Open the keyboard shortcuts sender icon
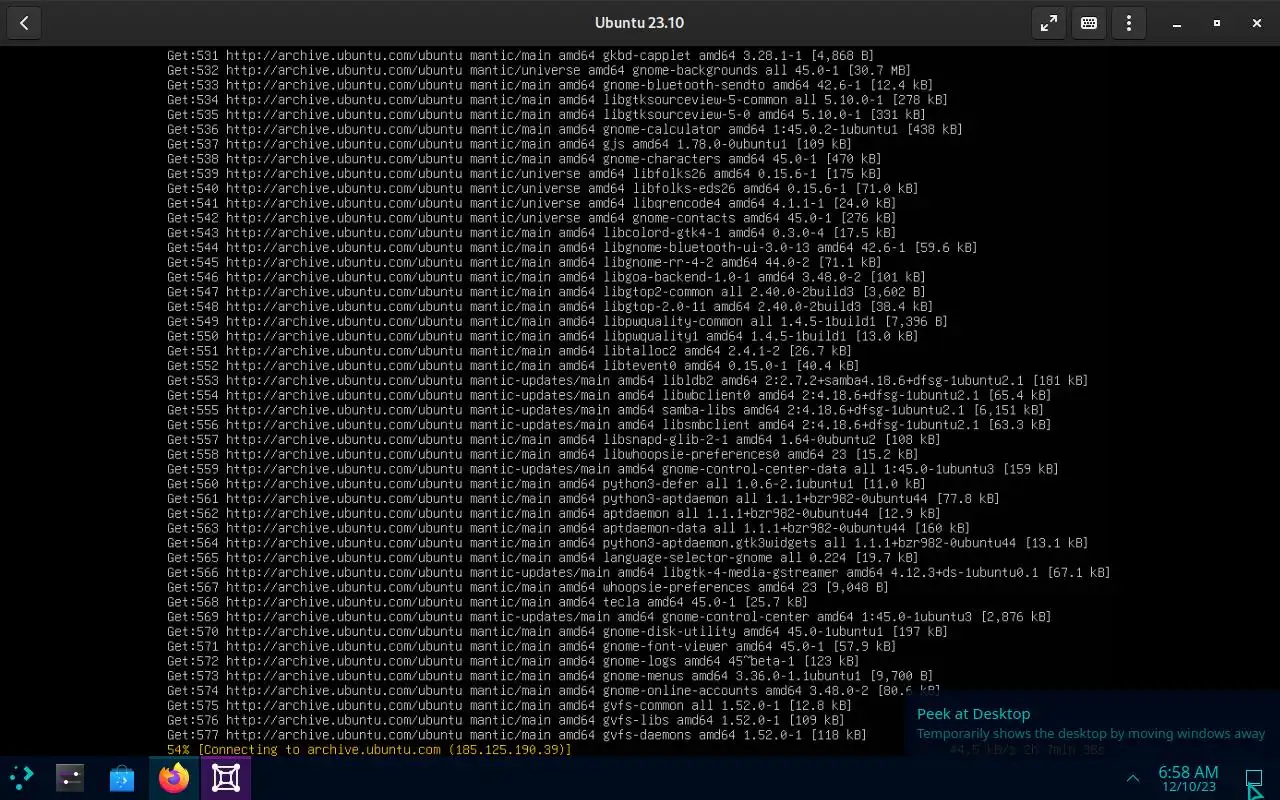The width and height of the screenshot is (1280, 800). (x=1089, y=23)
